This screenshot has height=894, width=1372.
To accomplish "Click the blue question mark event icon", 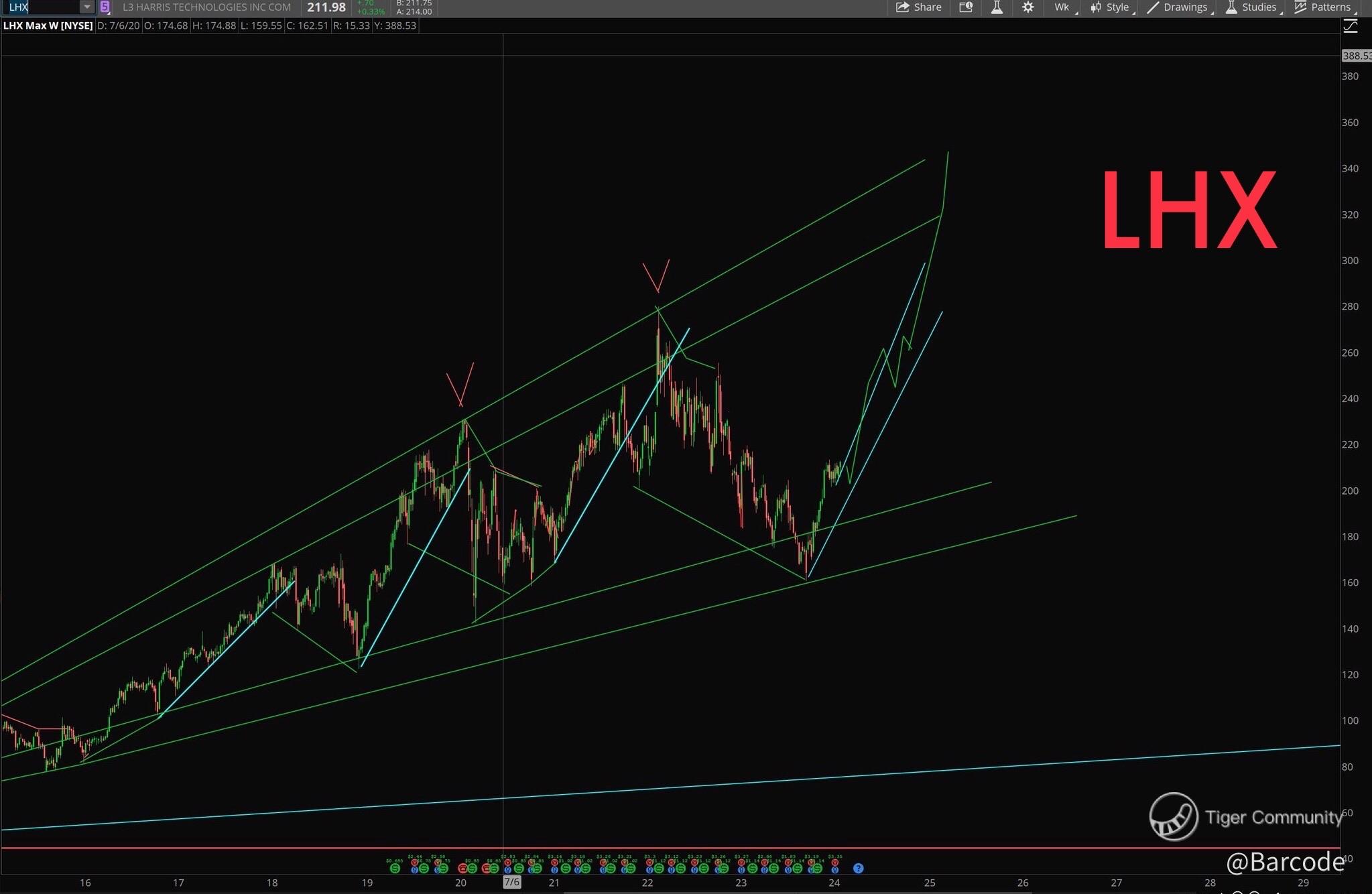I will tap(858, 869).
